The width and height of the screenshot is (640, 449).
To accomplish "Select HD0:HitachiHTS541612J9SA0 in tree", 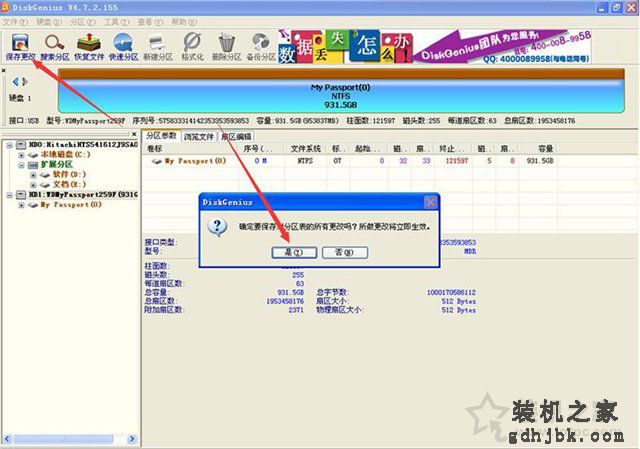I will click(x=83, y=144).
